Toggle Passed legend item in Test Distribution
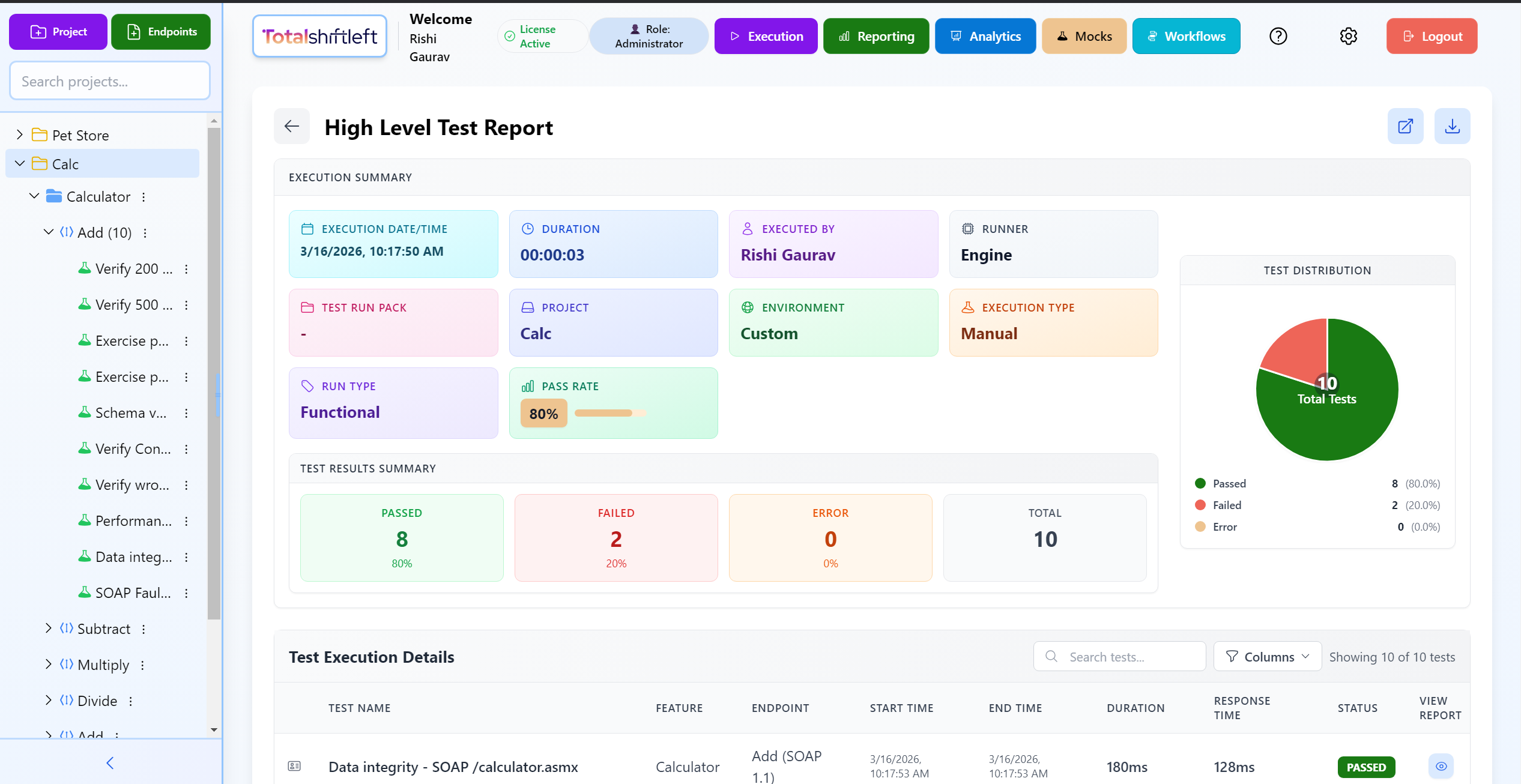This screenshot has width=1521, height=784. [1229, 484]
